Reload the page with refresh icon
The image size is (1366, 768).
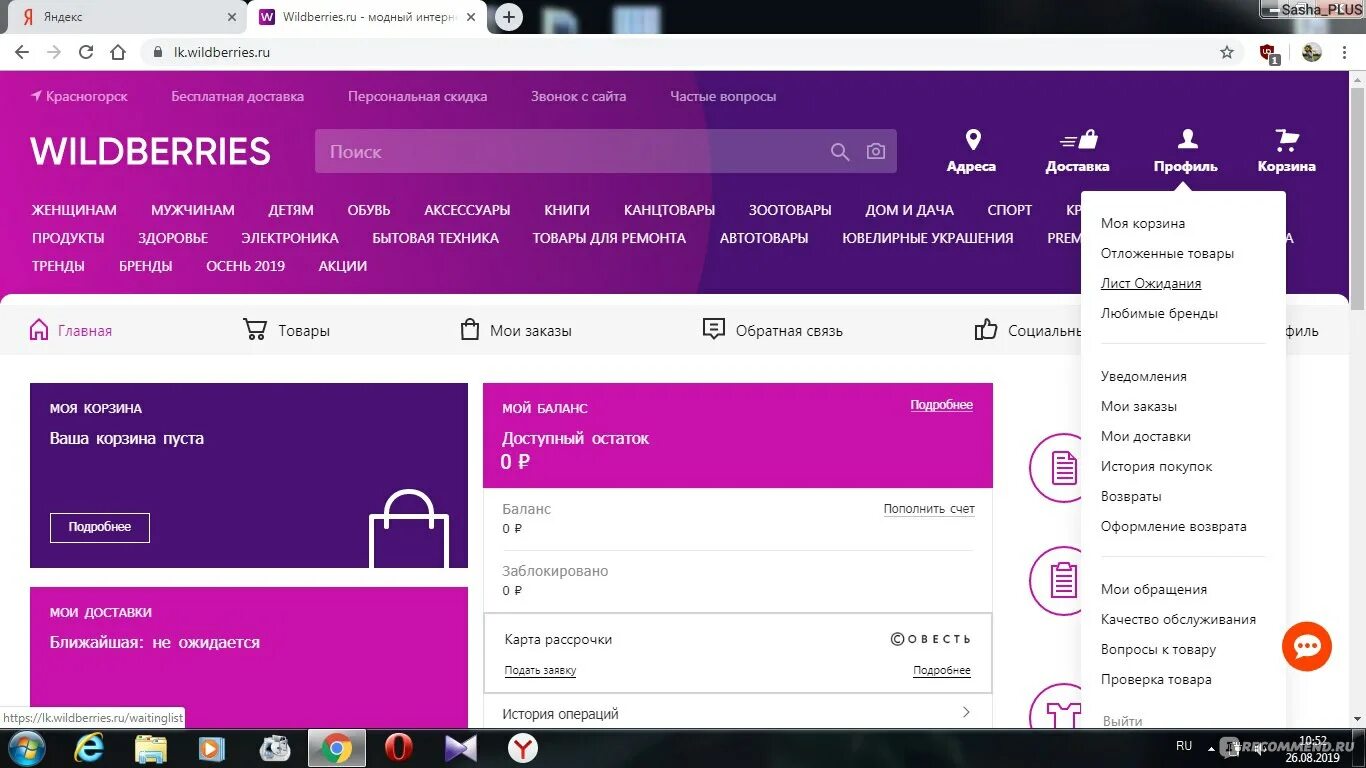point(86,52)
